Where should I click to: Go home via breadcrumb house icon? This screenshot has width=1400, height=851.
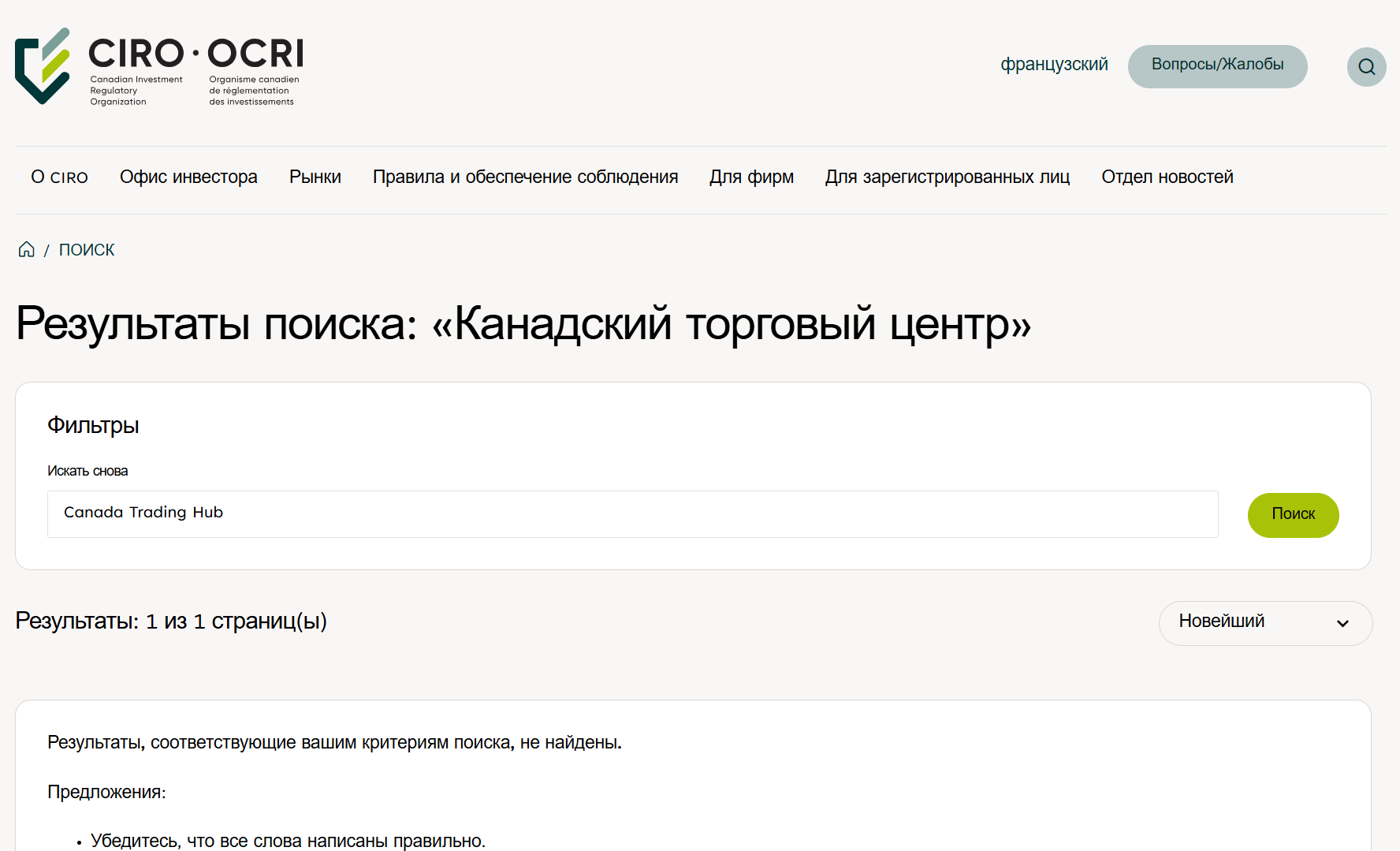click(27, 250)
